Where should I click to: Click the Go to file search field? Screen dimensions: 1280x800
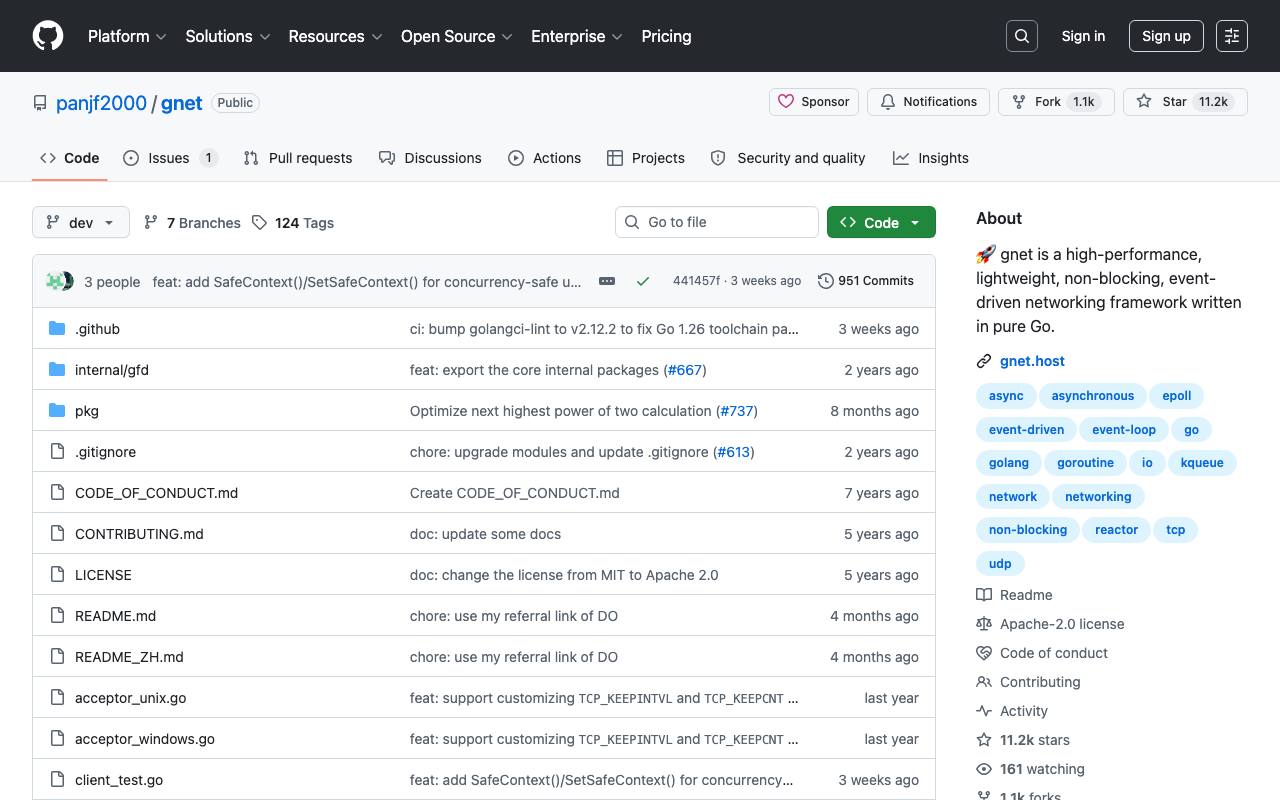[717, 222]
